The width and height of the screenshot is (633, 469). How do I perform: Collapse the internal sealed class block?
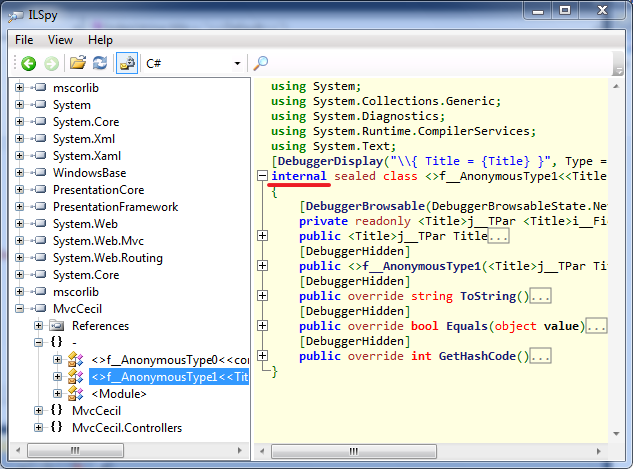pyautogui.click(x=263, y=176)
